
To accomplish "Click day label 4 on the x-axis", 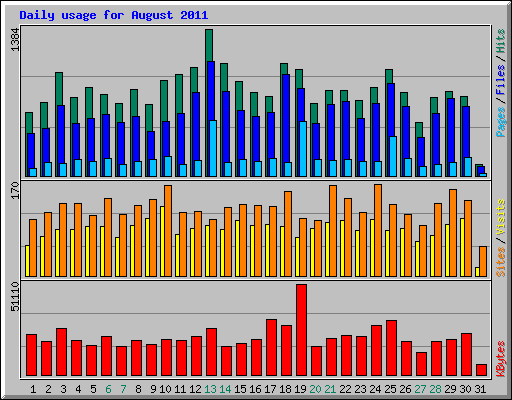I will click(78, 389).
